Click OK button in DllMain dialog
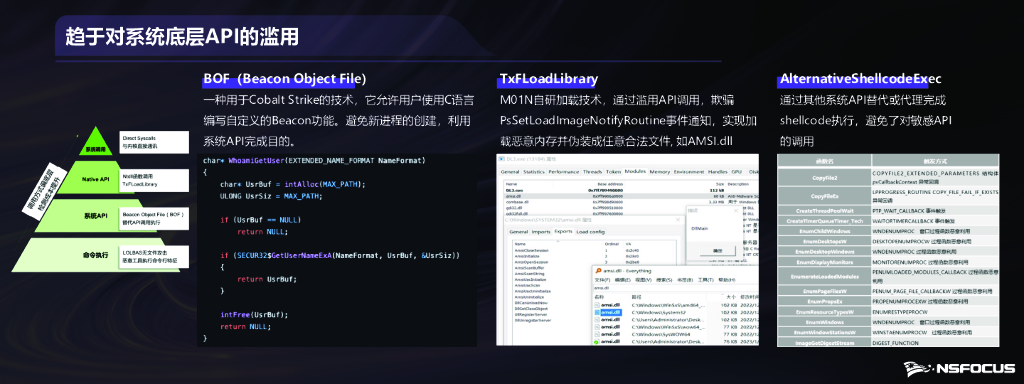The image size is (1024, 384). [x=717, y=251]
